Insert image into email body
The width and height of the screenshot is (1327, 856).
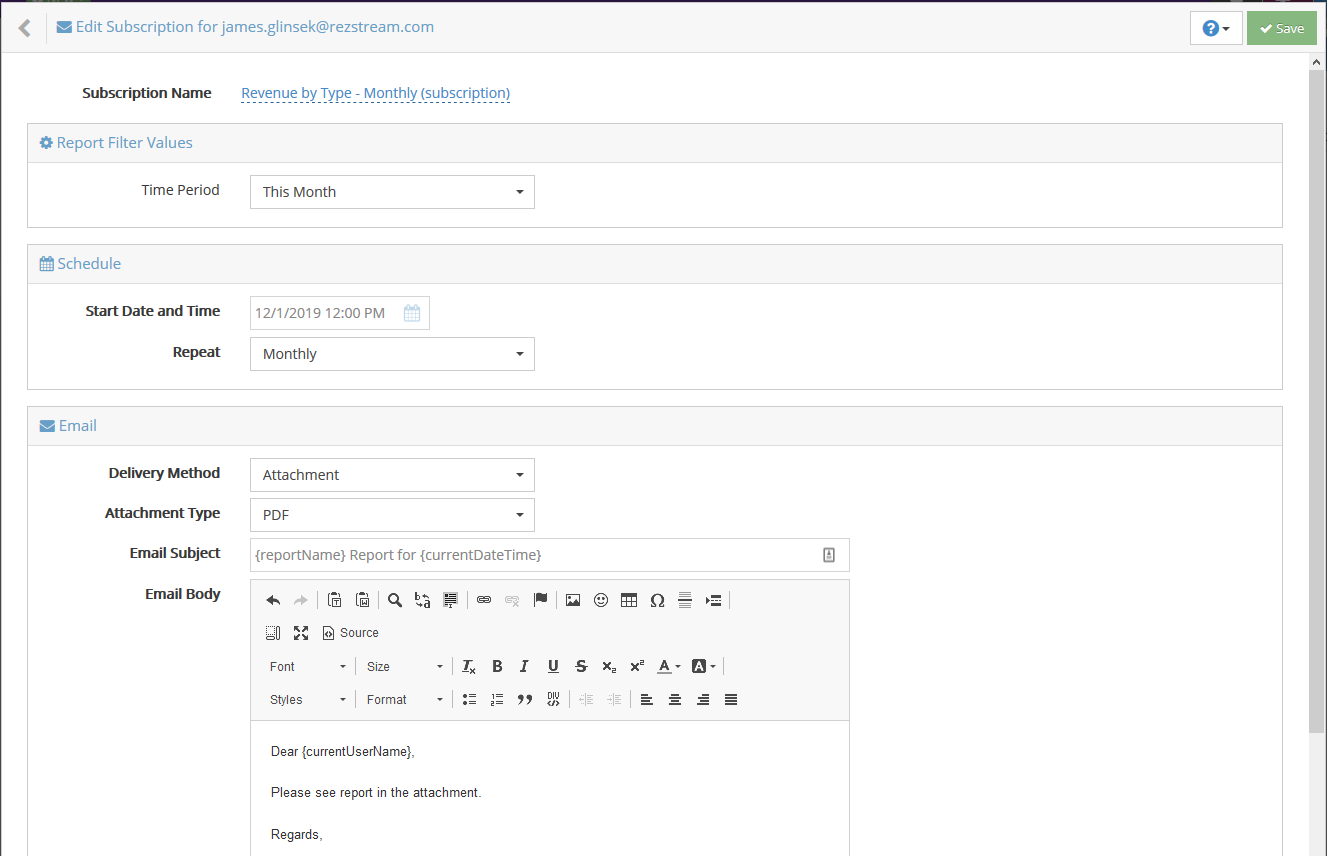573,600
